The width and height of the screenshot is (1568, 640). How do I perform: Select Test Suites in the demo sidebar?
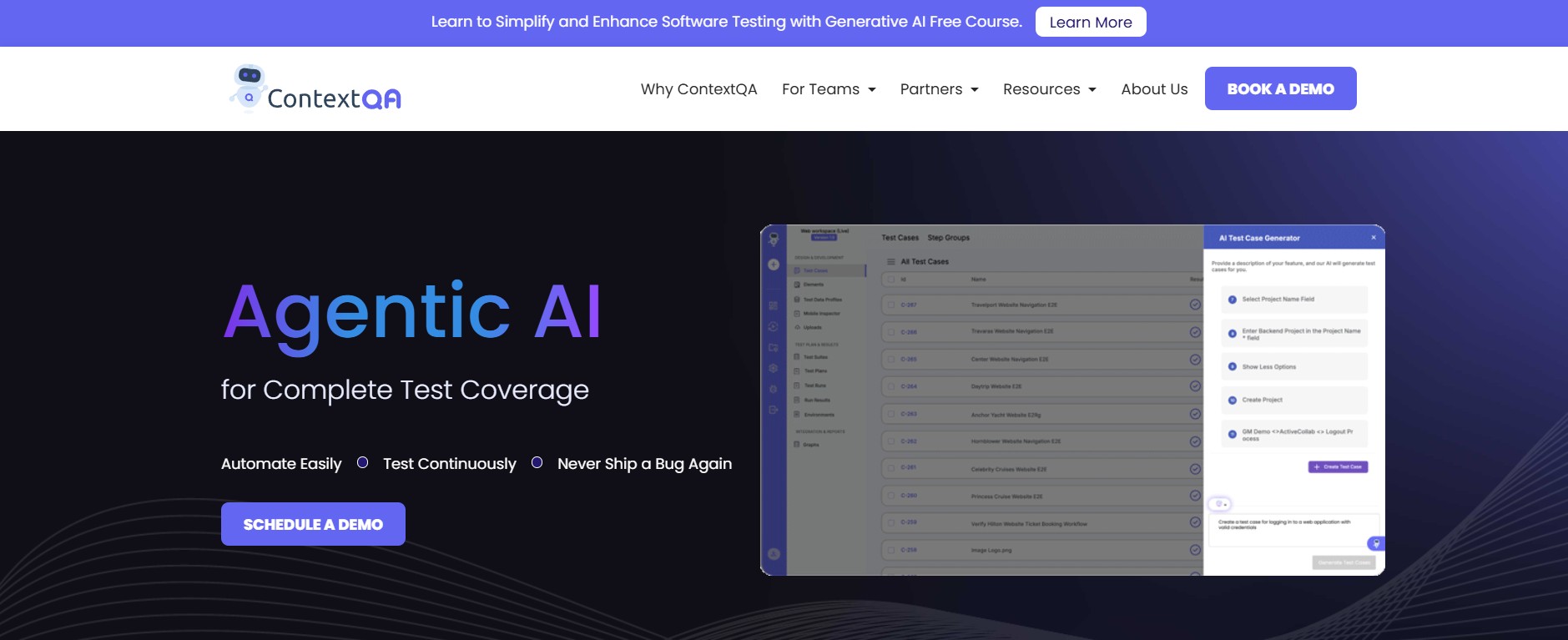pos(810,356)
